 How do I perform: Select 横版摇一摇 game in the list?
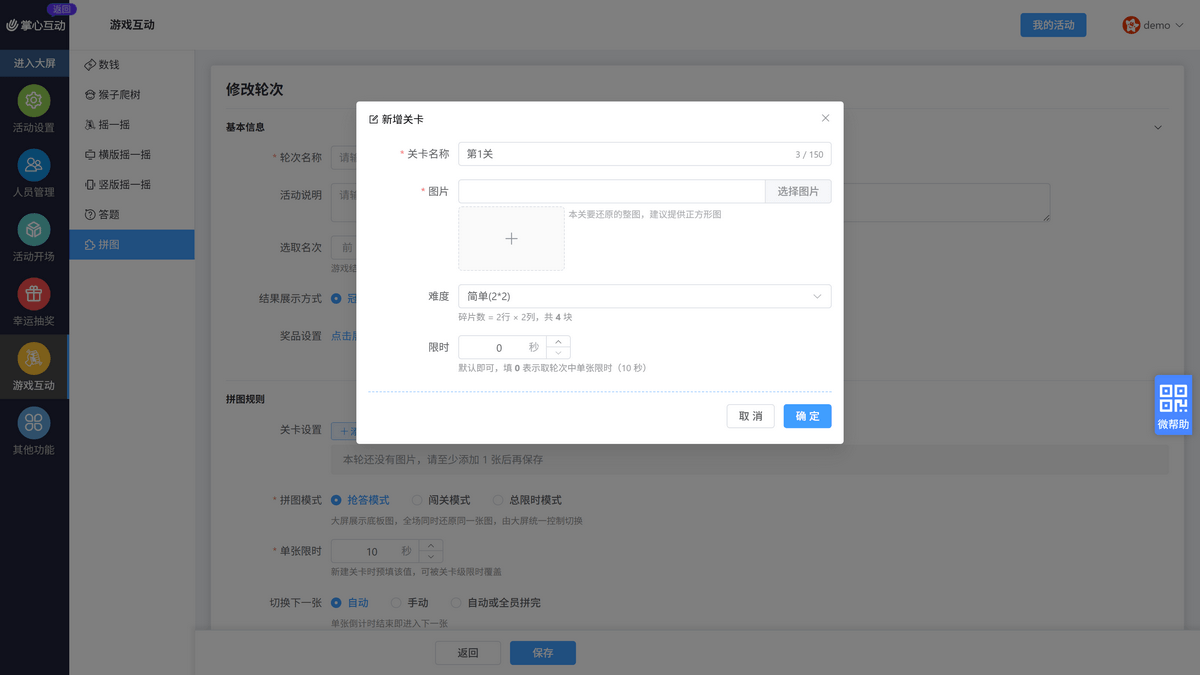pos(132,155)
